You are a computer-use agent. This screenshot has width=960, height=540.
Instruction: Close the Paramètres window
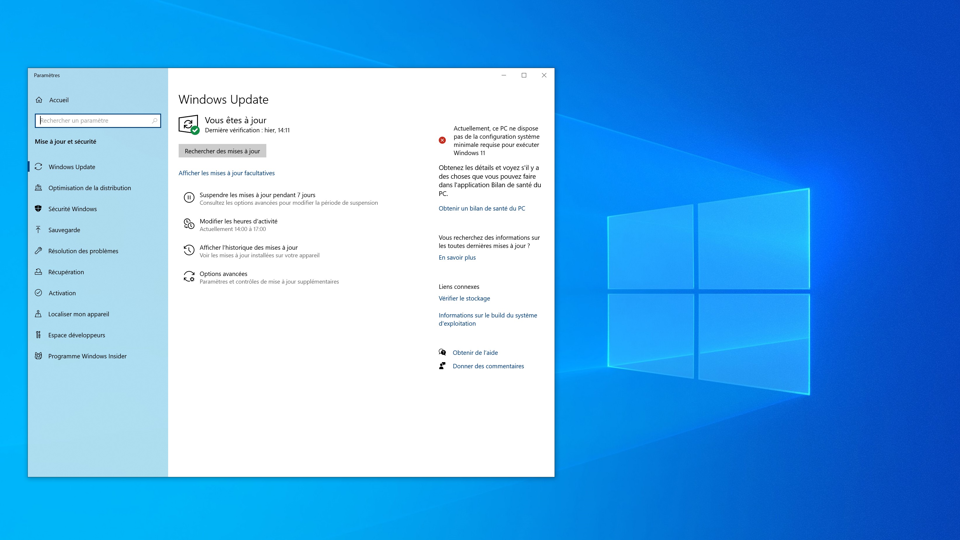[544, 75]
